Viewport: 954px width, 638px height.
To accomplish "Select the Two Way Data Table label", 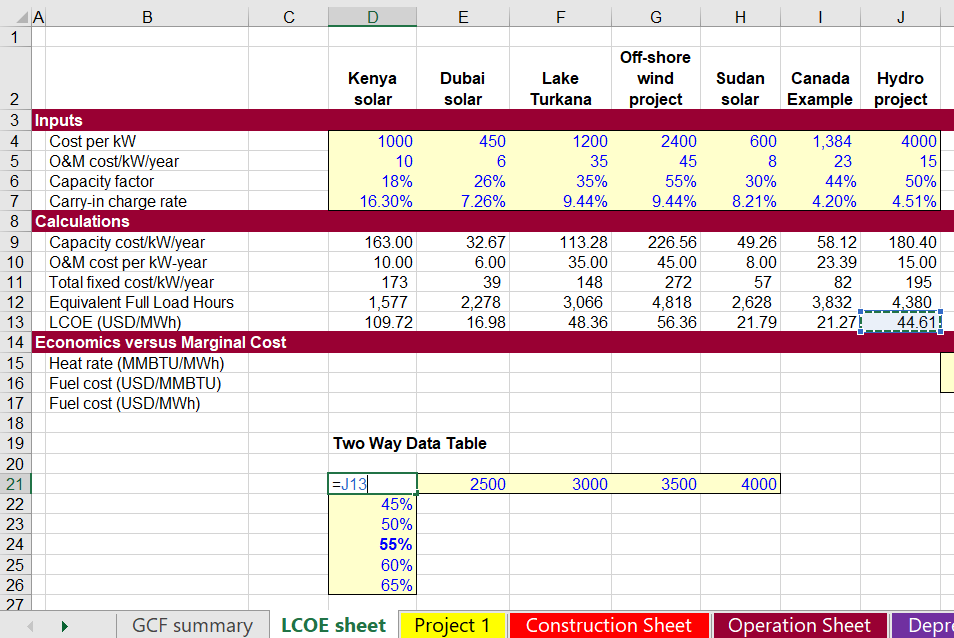I will (410, 443).
